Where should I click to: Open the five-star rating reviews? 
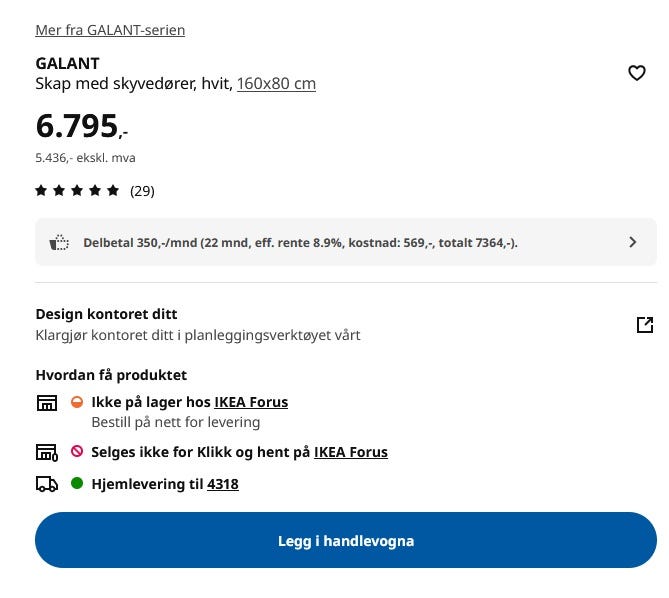77,190
